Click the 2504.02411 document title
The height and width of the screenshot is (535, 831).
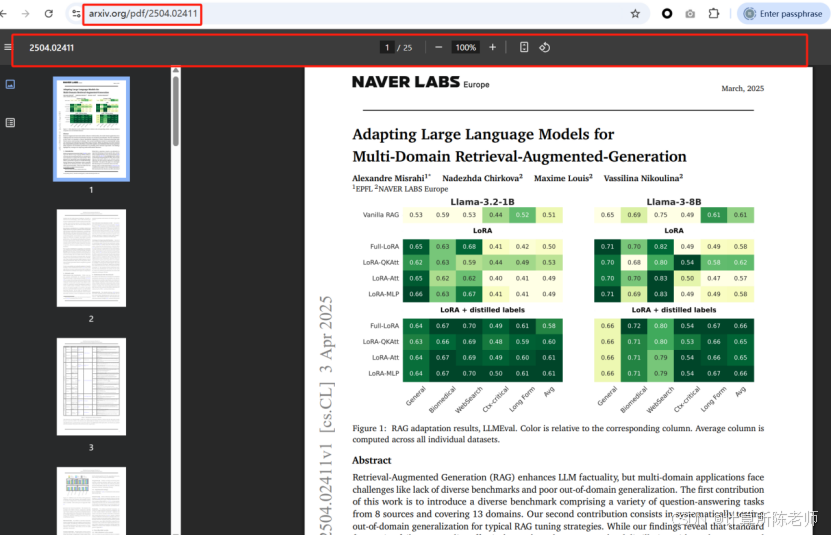tap(51, 48)
